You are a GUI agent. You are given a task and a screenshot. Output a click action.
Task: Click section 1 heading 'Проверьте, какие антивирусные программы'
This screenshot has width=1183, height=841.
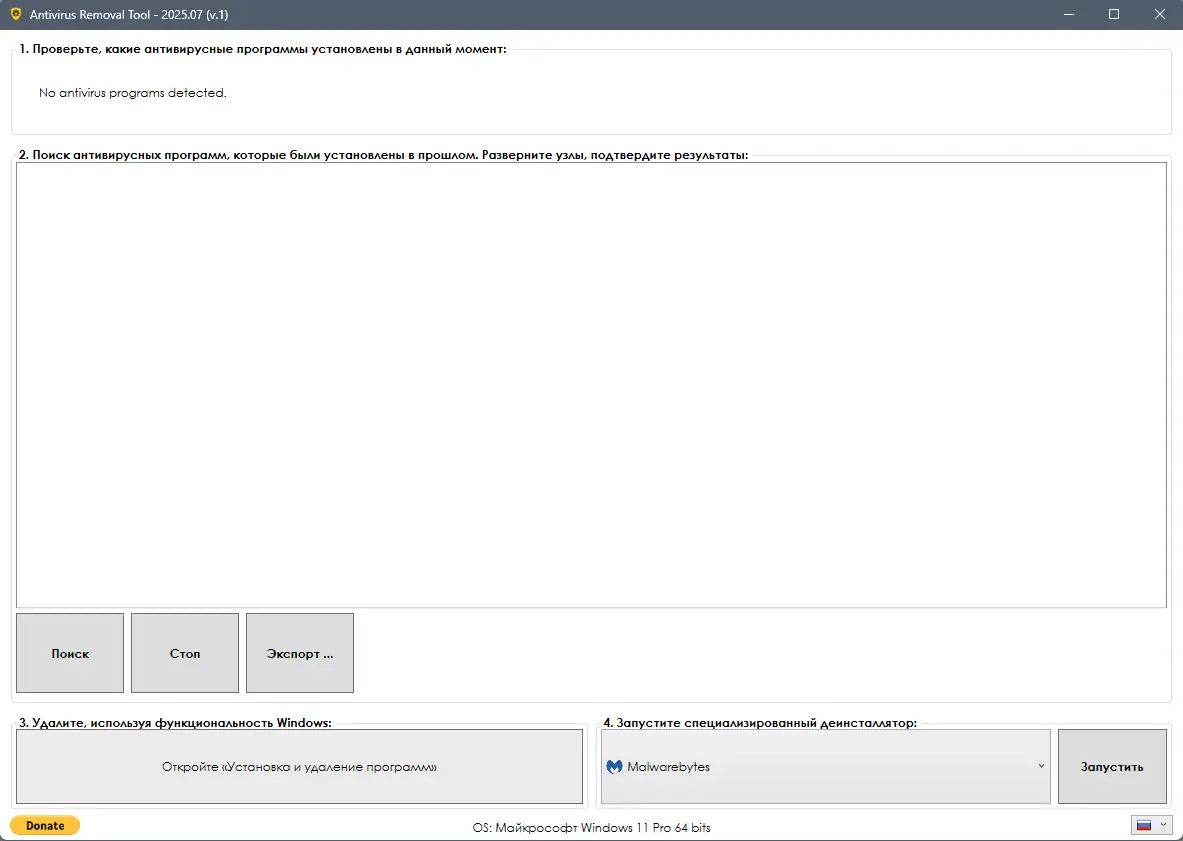coord(263,49)
